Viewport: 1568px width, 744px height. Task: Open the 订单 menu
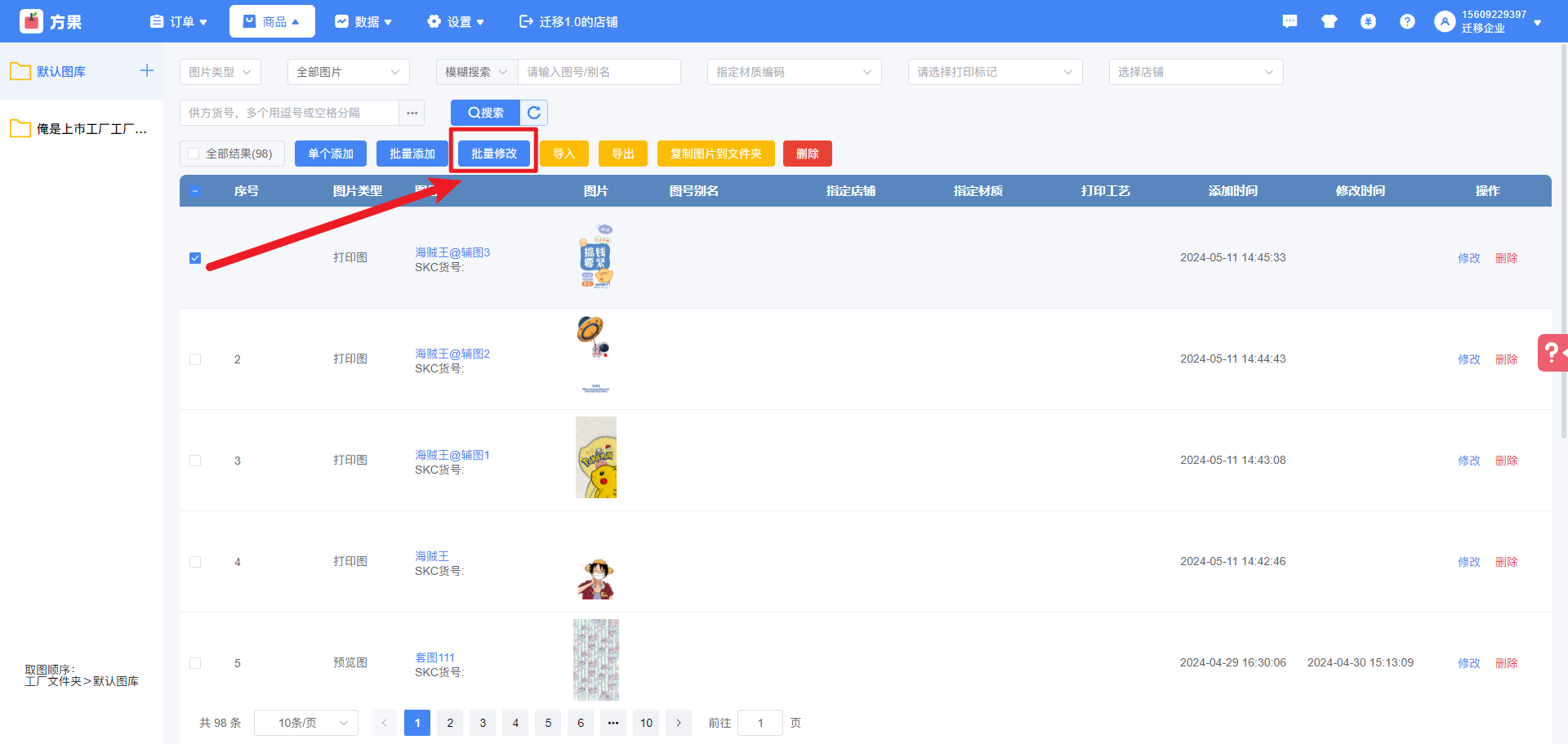tap(179, 21)
